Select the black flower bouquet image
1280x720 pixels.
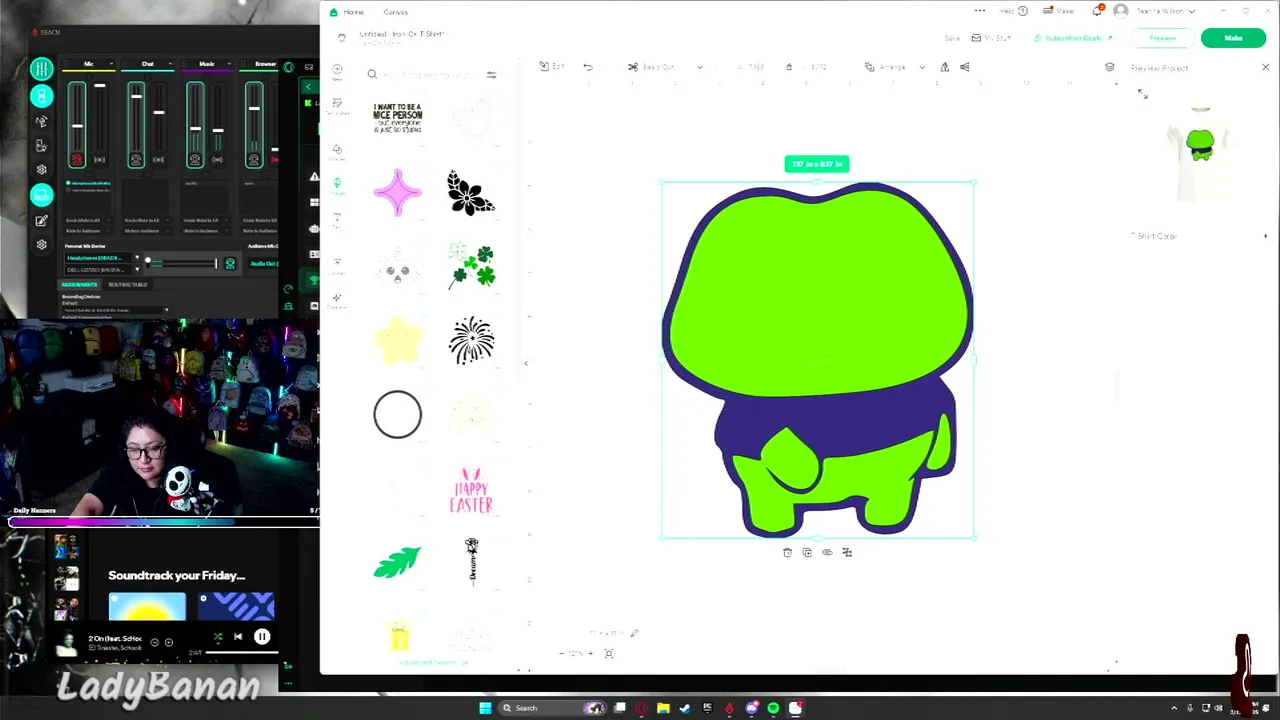pos(470,193)
